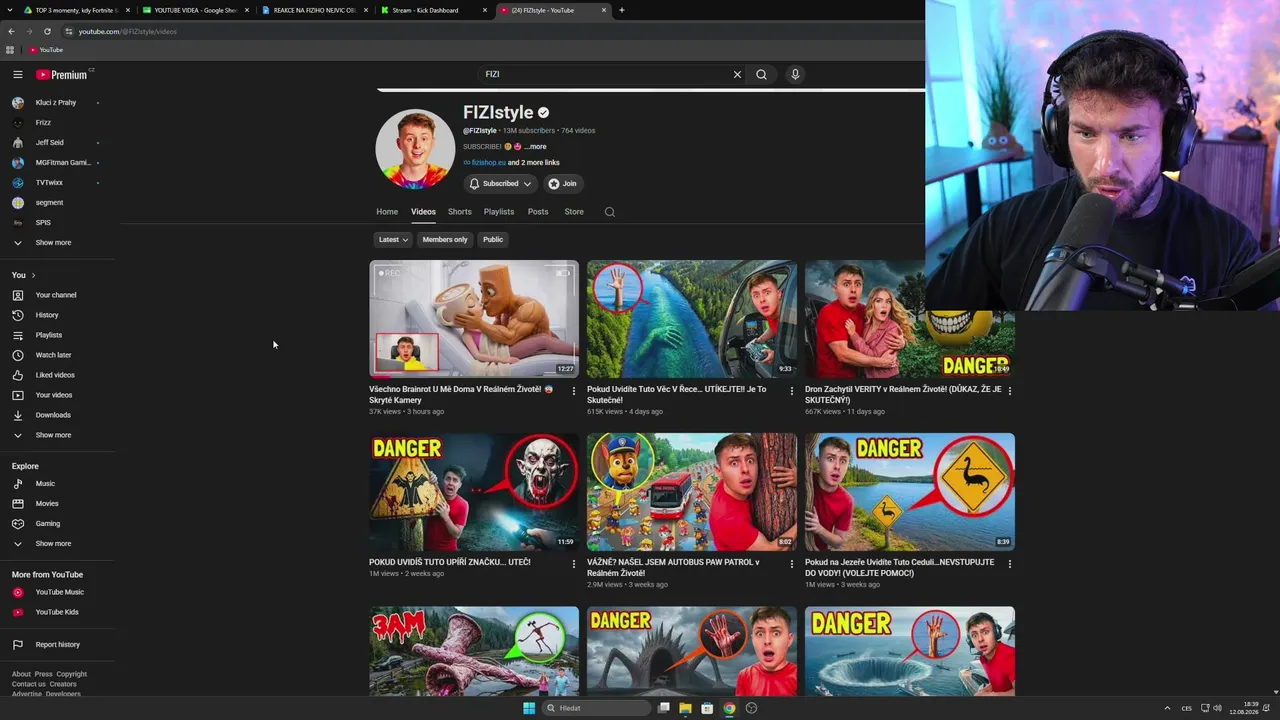Open Microsoft Store from the taskbar
Viewport: 1280px width, 720px height.
707,708
